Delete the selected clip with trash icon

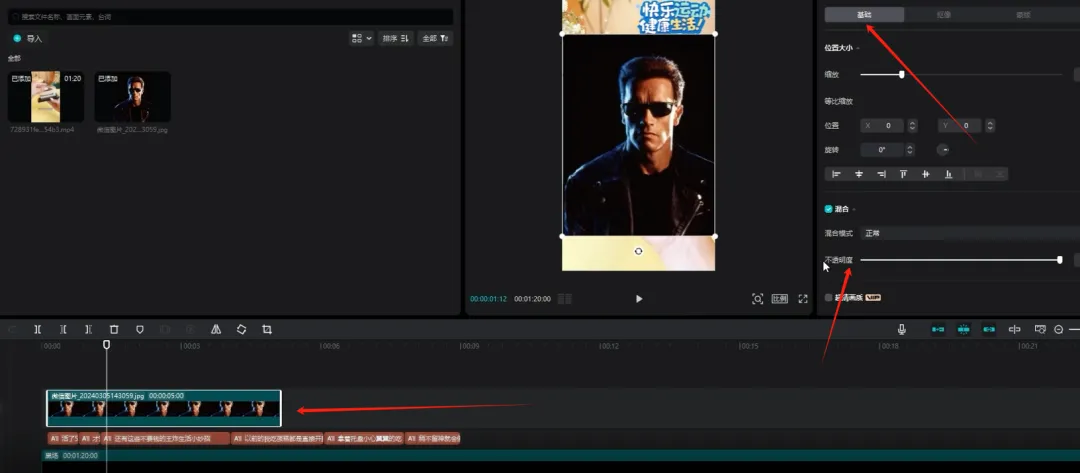pos(114,330)
